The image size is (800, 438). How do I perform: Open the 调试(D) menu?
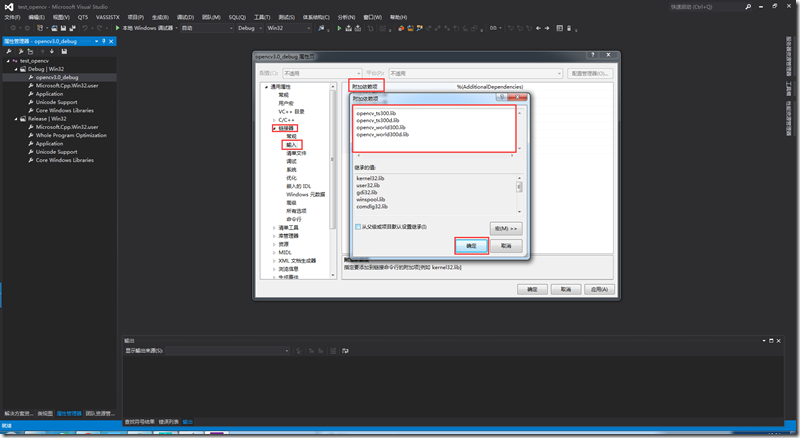coord(185,17)
